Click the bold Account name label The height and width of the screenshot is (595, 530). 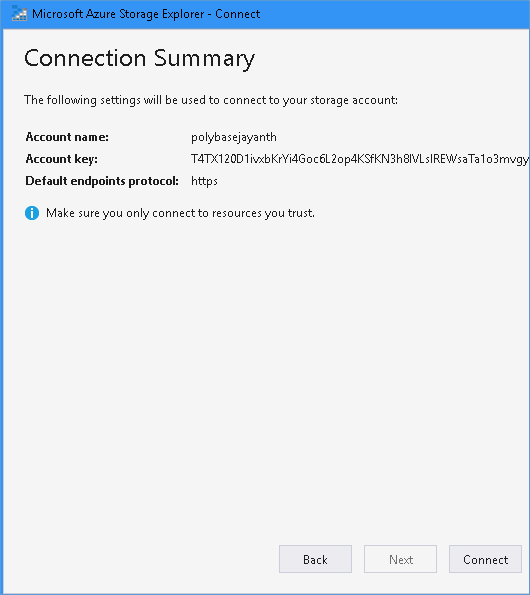click(x=67, y=137)
